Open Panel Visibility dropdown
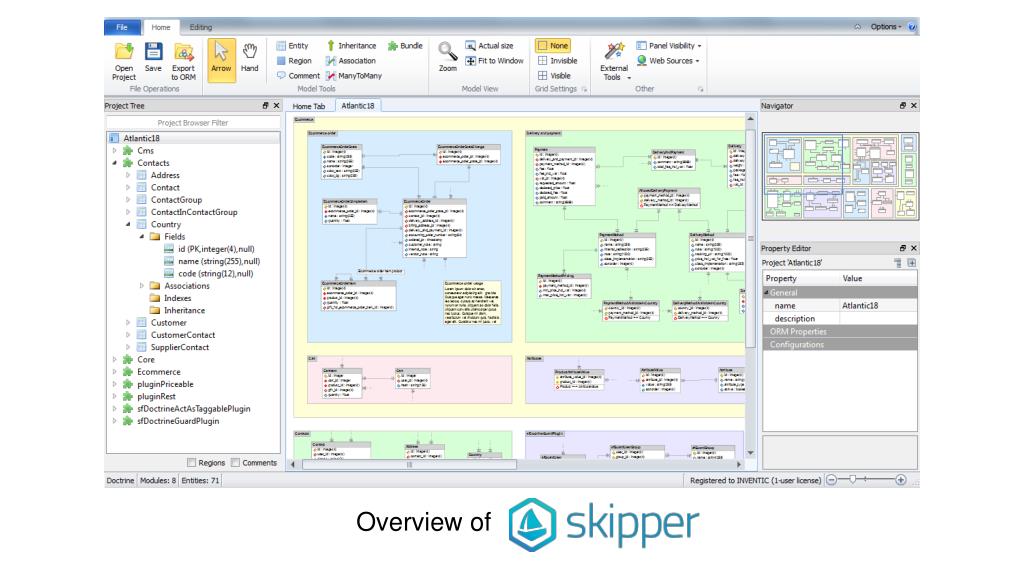 pos(669,46)
